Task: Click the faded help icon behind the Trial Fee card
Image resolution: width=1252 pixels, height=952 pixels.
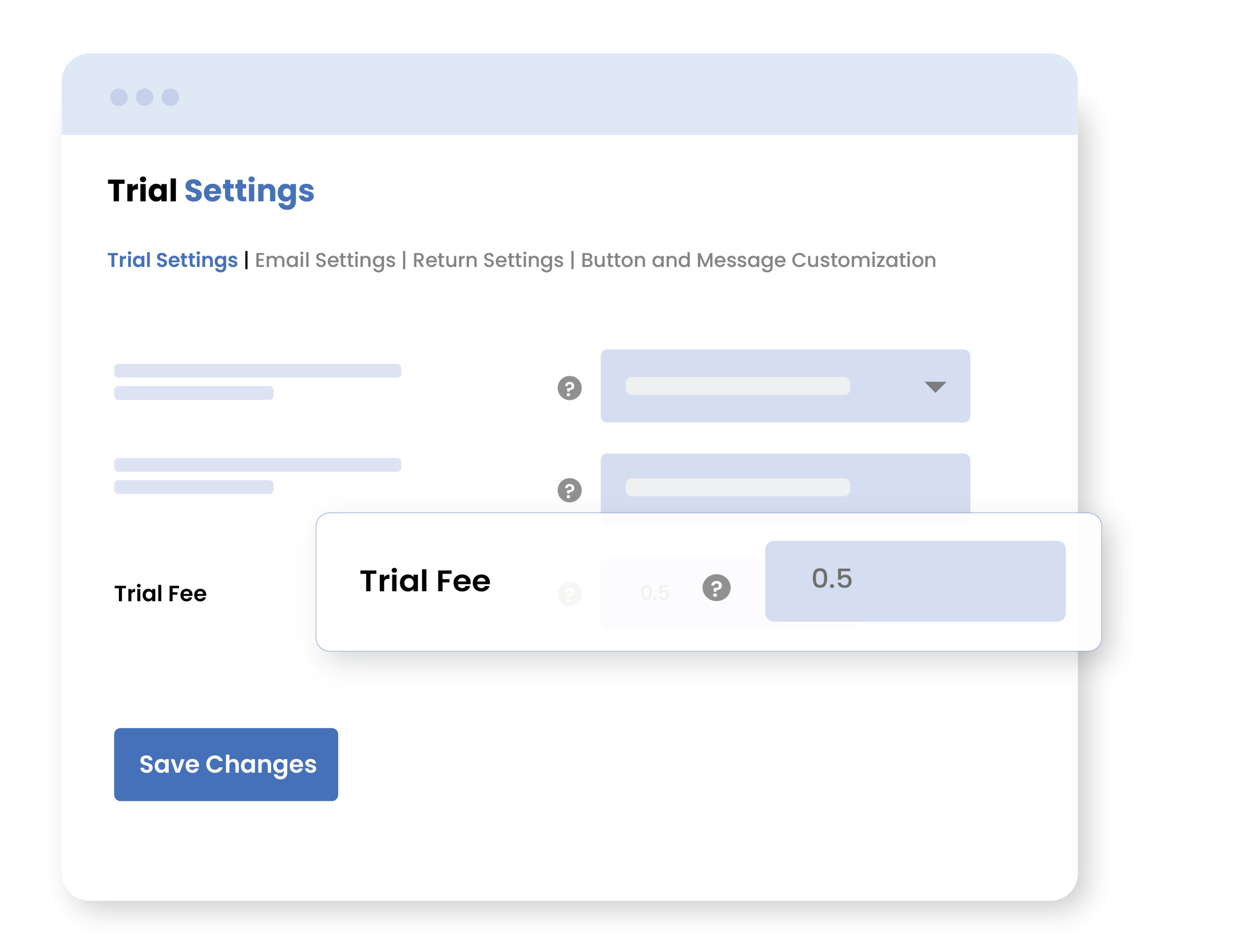Action: point(569,594)
